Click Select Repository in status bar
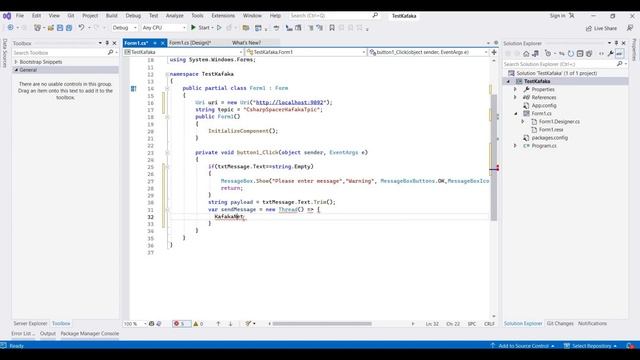 tap(591, 346)
